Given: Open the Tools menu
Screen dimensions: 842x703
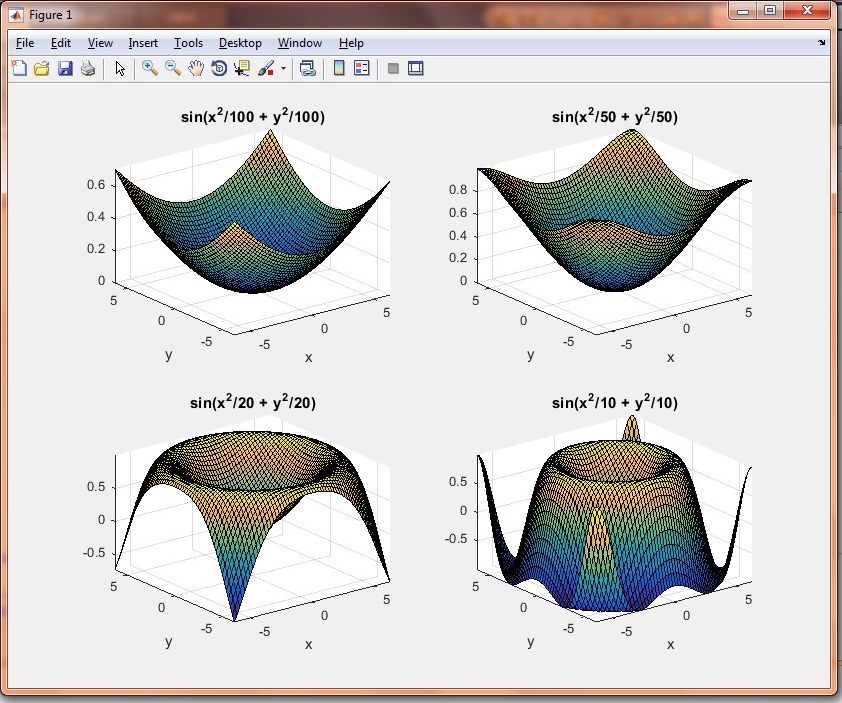Looking at the screenshot, I should point(188,43).
